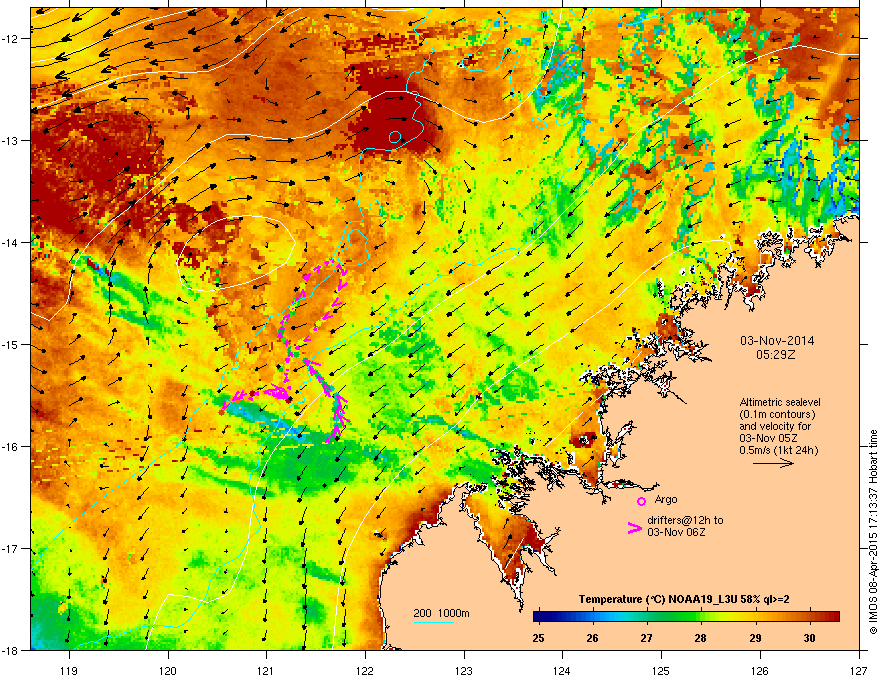Click the 0.5m/s velocity scale arrow
The width and height of the screenshot is (880, 680).
coord(773,463)
